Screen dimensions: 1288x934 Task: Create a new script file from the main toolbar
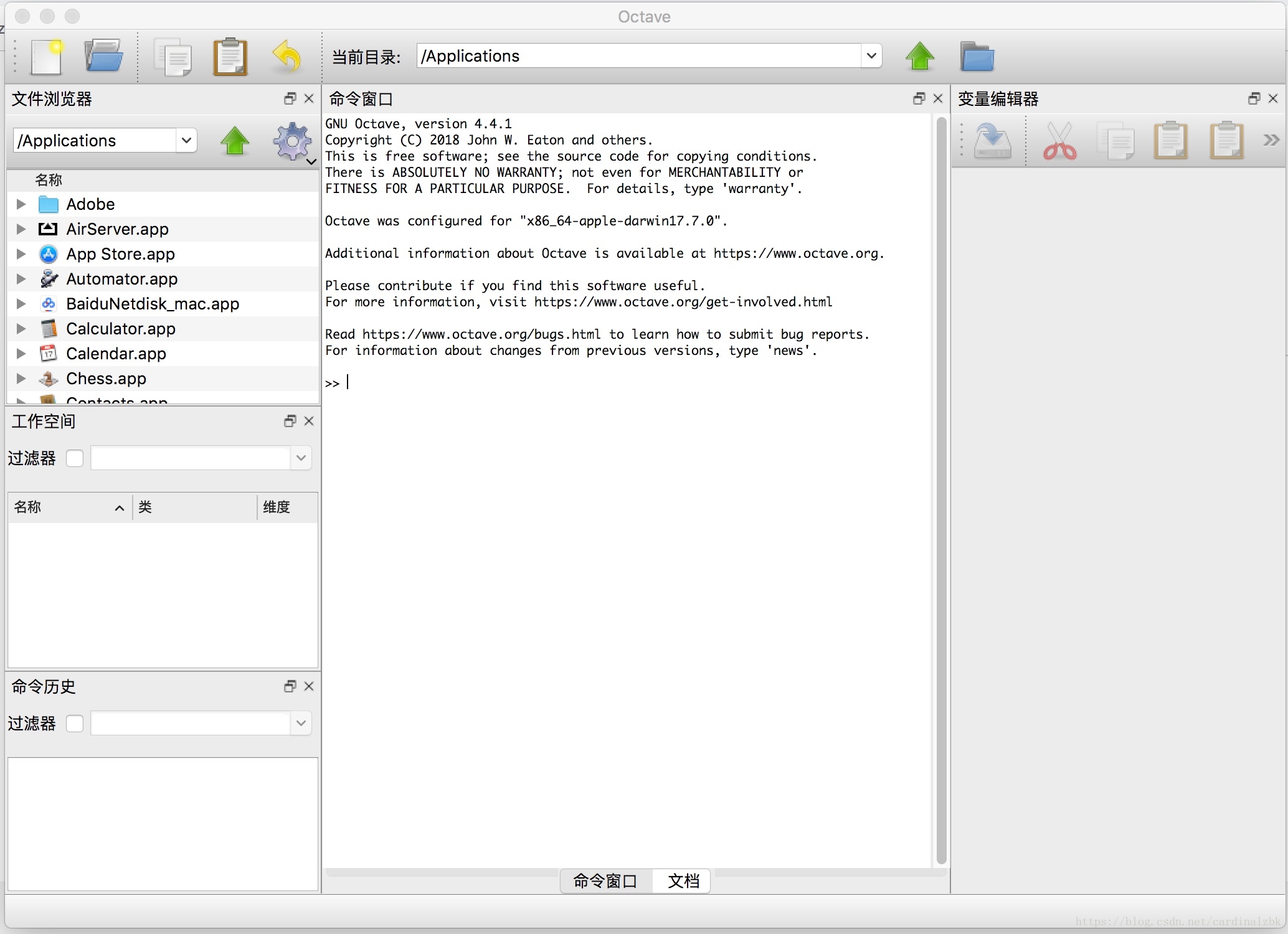pyautogui.click(x=47, y=57)
